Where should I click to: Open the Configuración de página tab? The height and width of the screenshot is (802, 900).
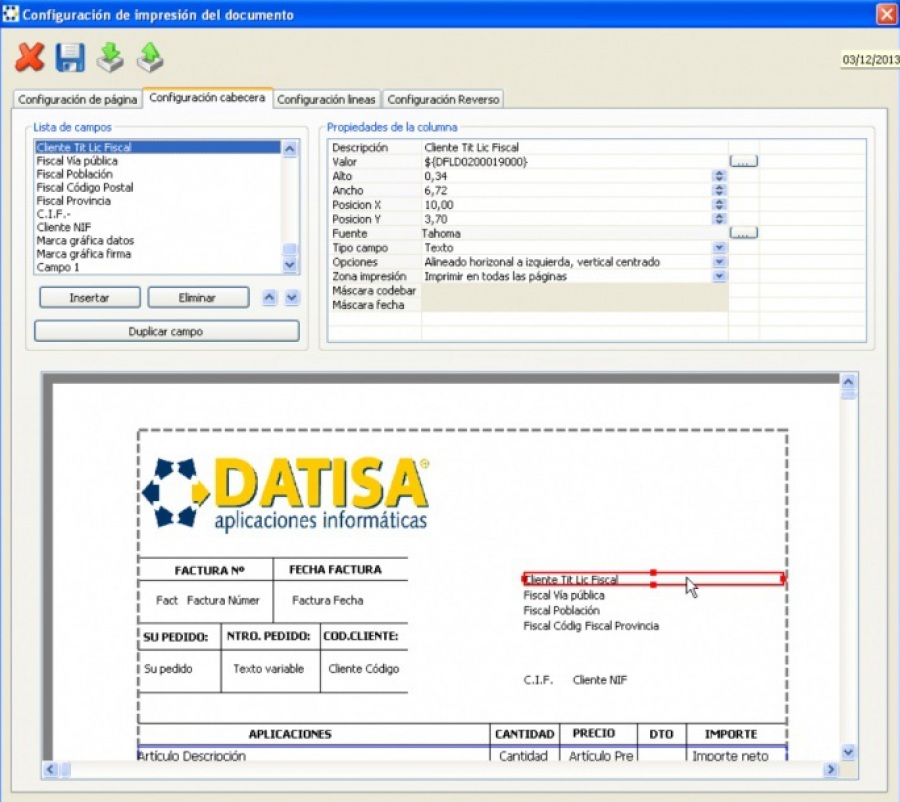(77, 99)
